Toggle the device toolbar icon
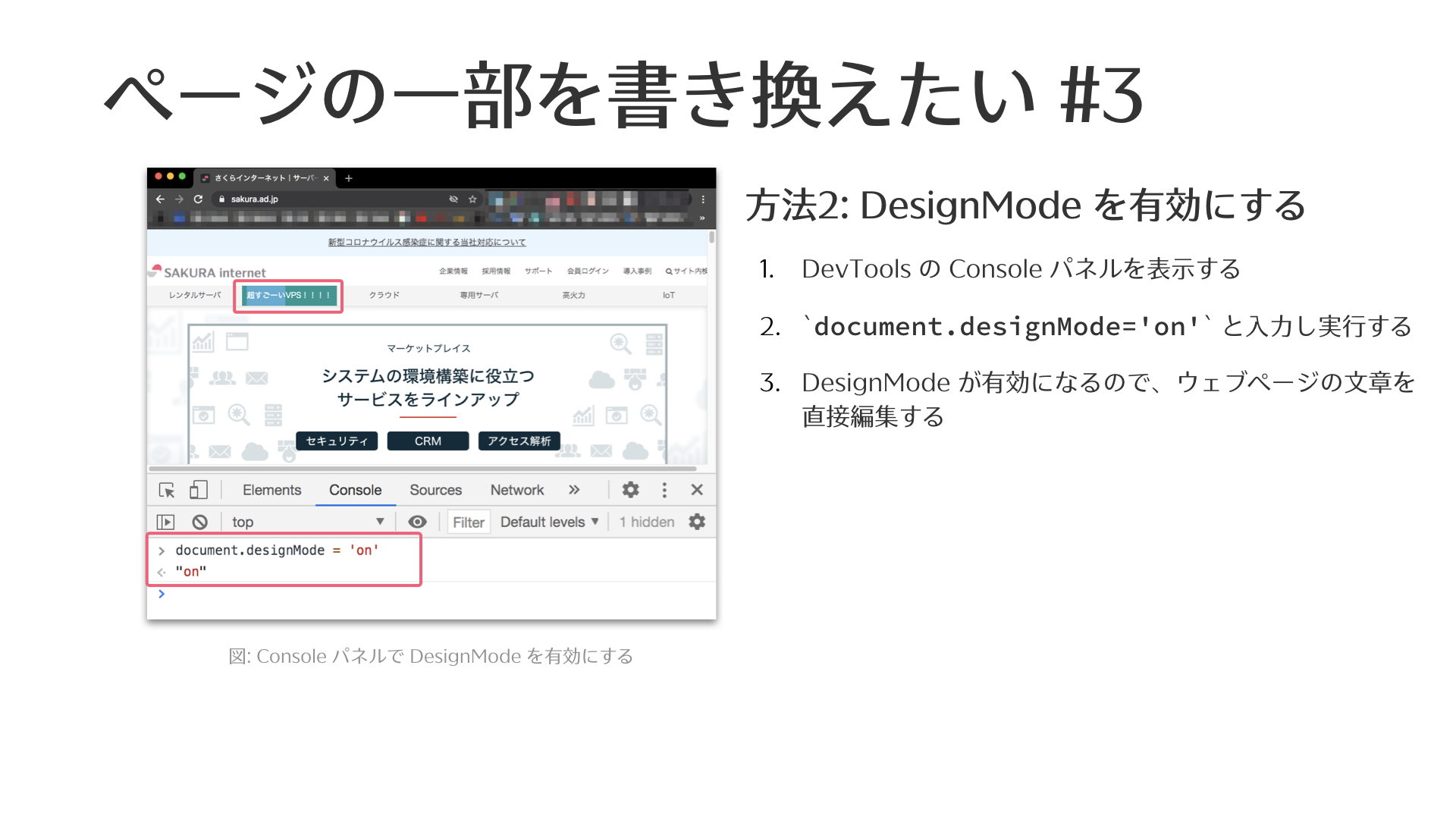 click(x=198, y=490)
